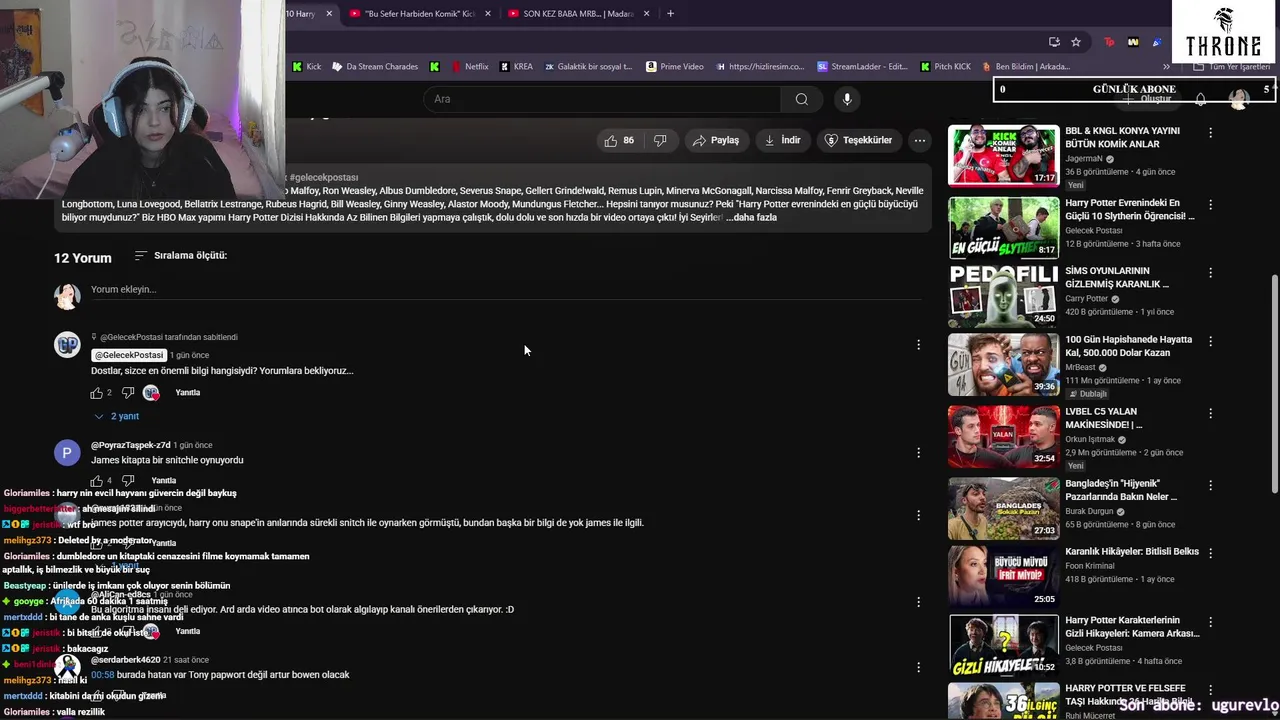Open the Pitch KICK bookmark
The width and height of the screenshot is (1280, 720).
tap(944, 67)
